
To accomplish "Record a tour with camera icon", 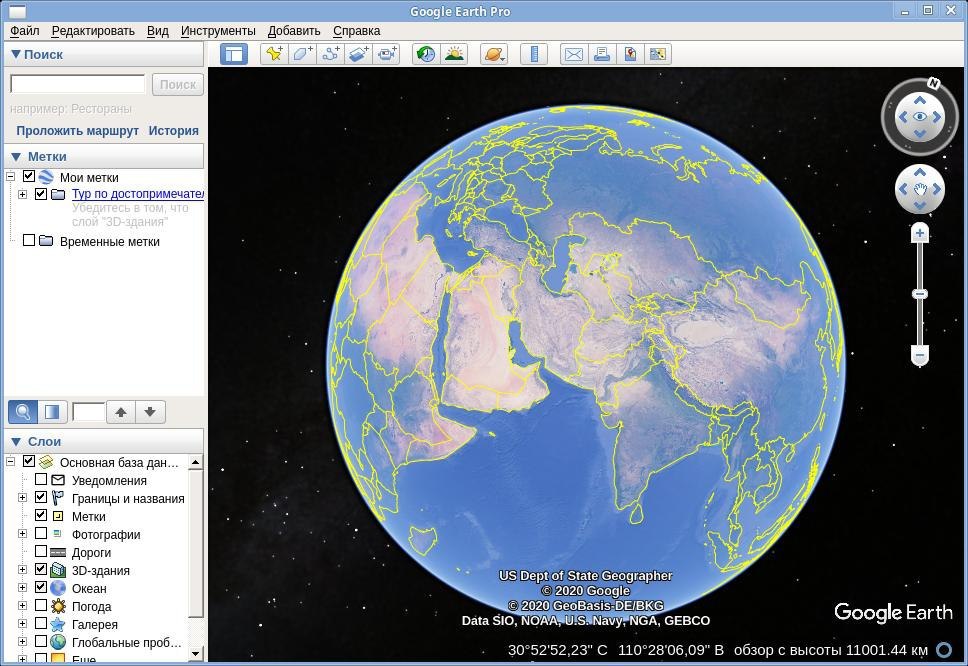I will [x=386, y=54].
